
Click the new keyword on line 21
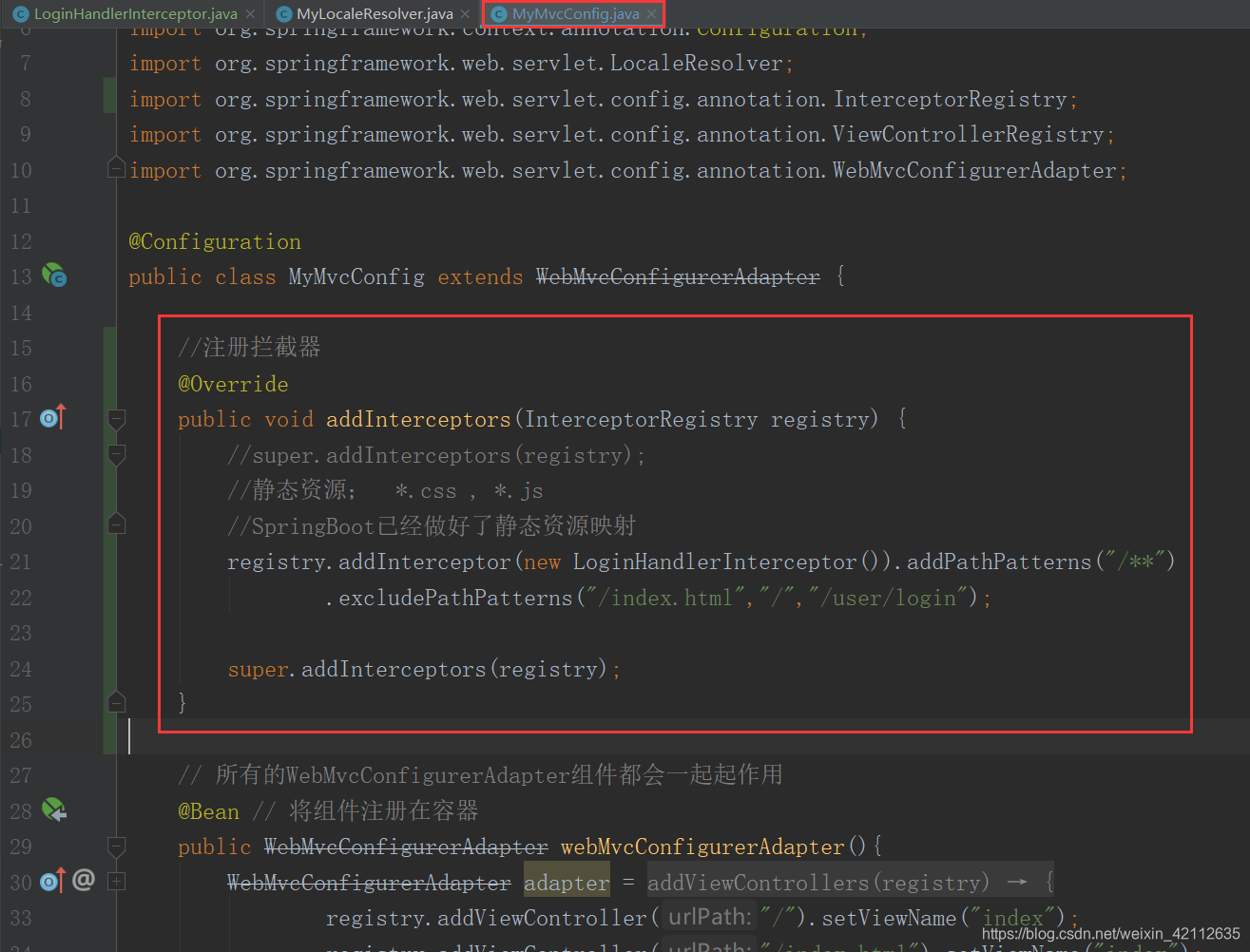tap(542, 562)
